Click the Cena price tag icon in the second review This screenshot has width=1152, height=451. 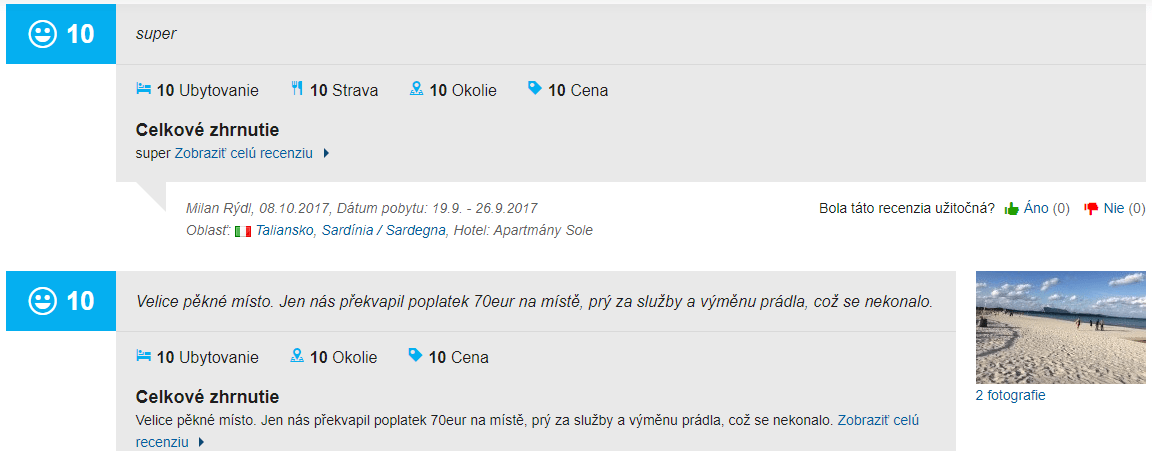coord(416,356)
